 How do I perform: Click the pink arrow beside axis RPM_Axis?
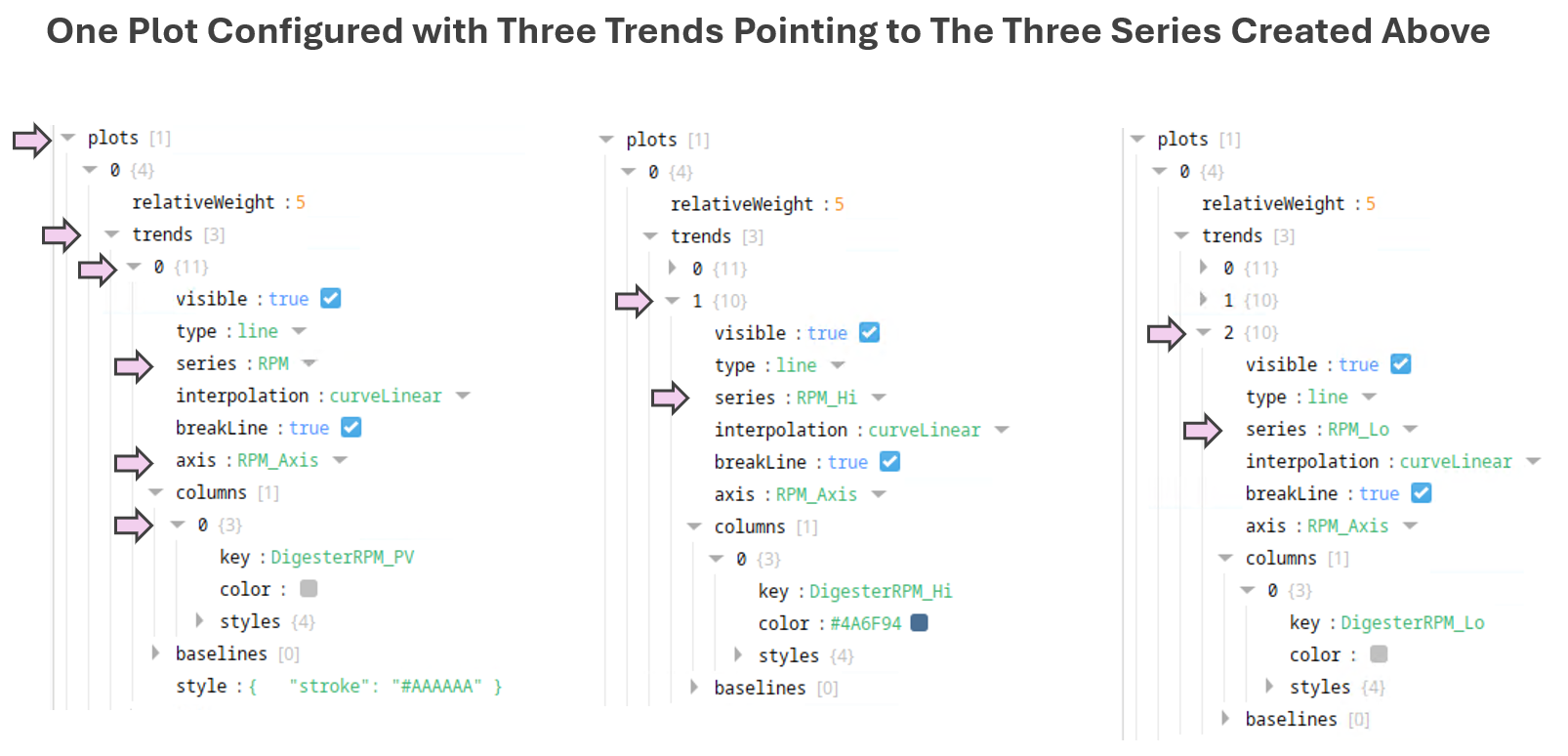[133, 461]
